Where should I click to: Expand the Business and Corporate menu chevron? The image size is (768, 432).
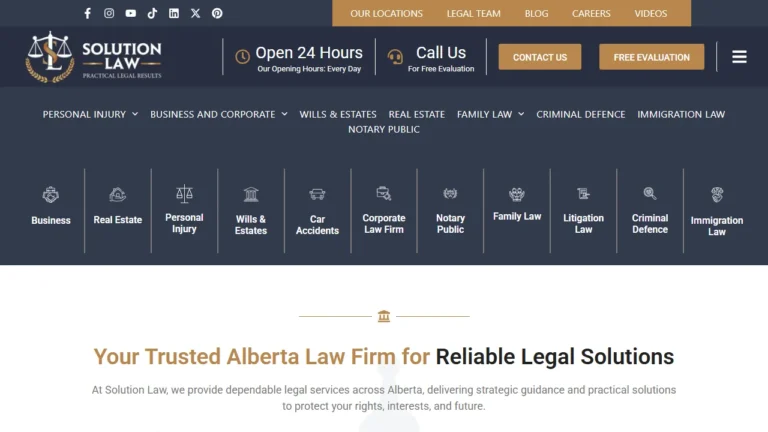coord(284,114)
